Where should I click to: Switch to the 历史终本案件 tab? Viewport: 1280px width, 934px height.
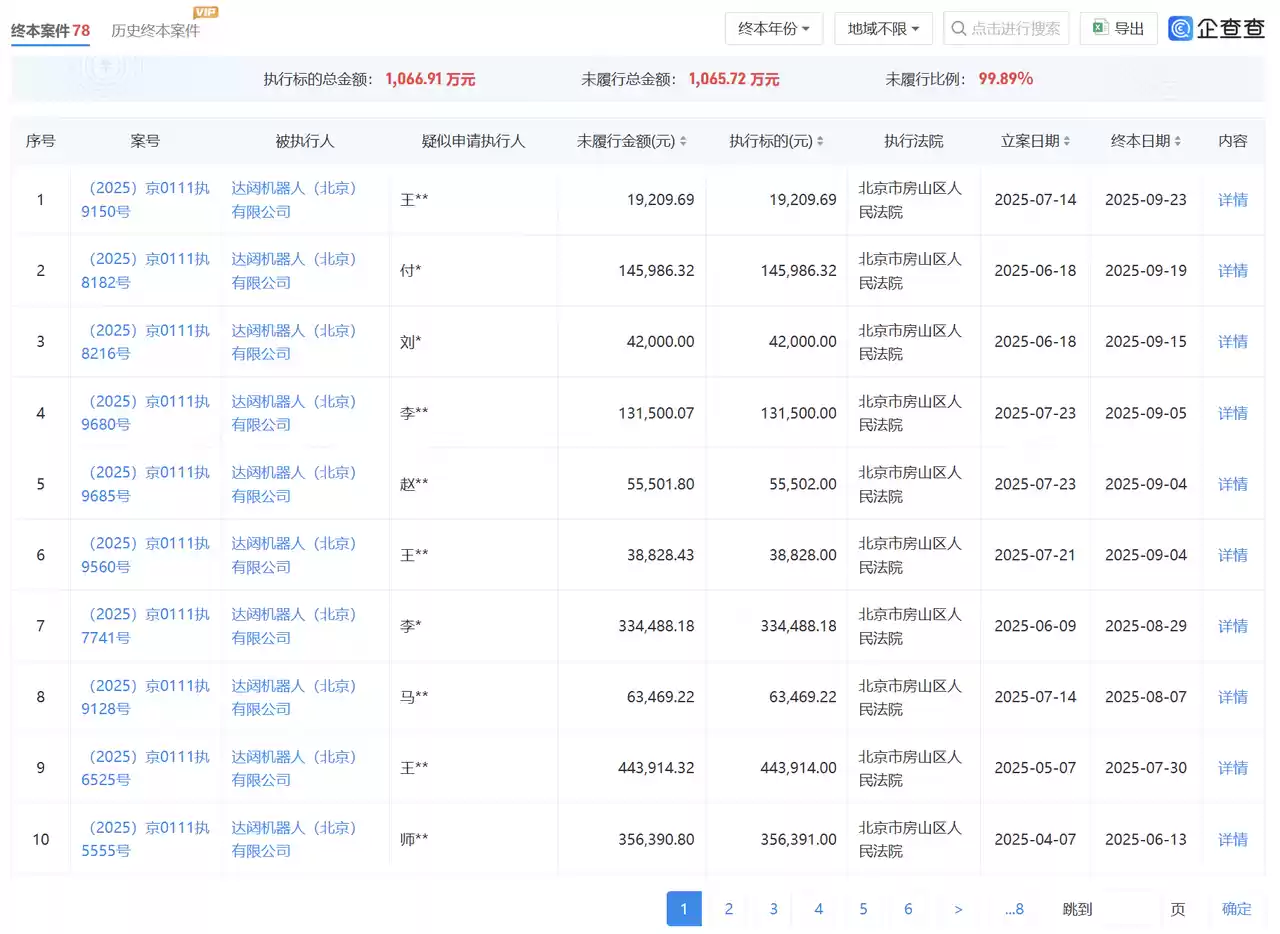(153, 29)
